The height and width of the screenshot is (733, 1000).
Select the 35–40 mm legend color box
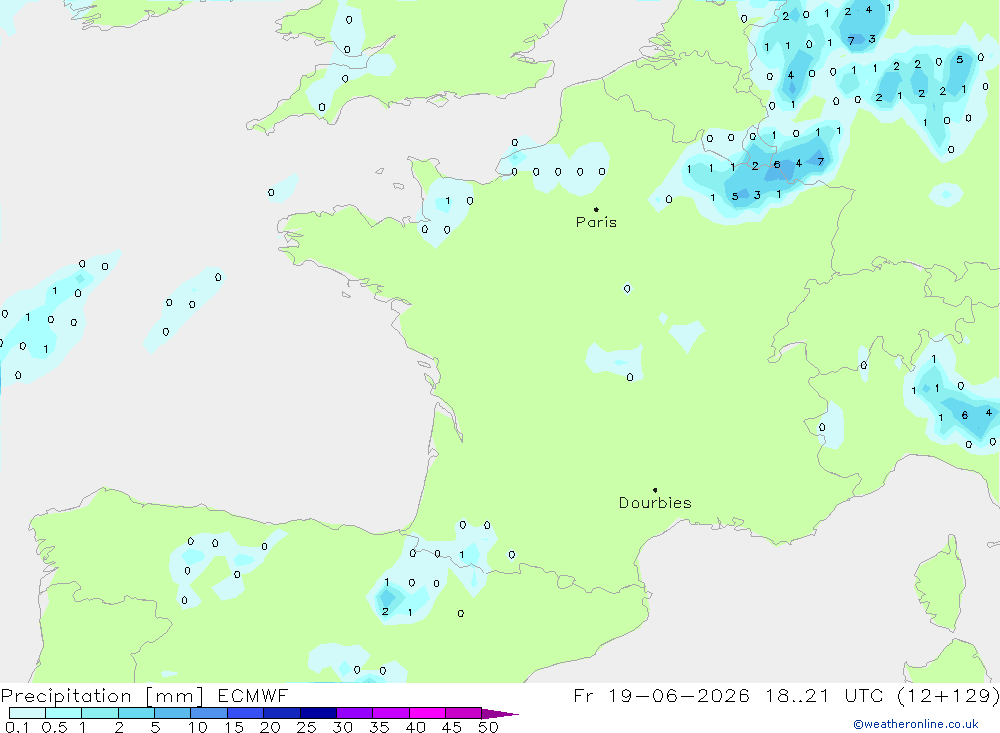(x=391, y=713)
